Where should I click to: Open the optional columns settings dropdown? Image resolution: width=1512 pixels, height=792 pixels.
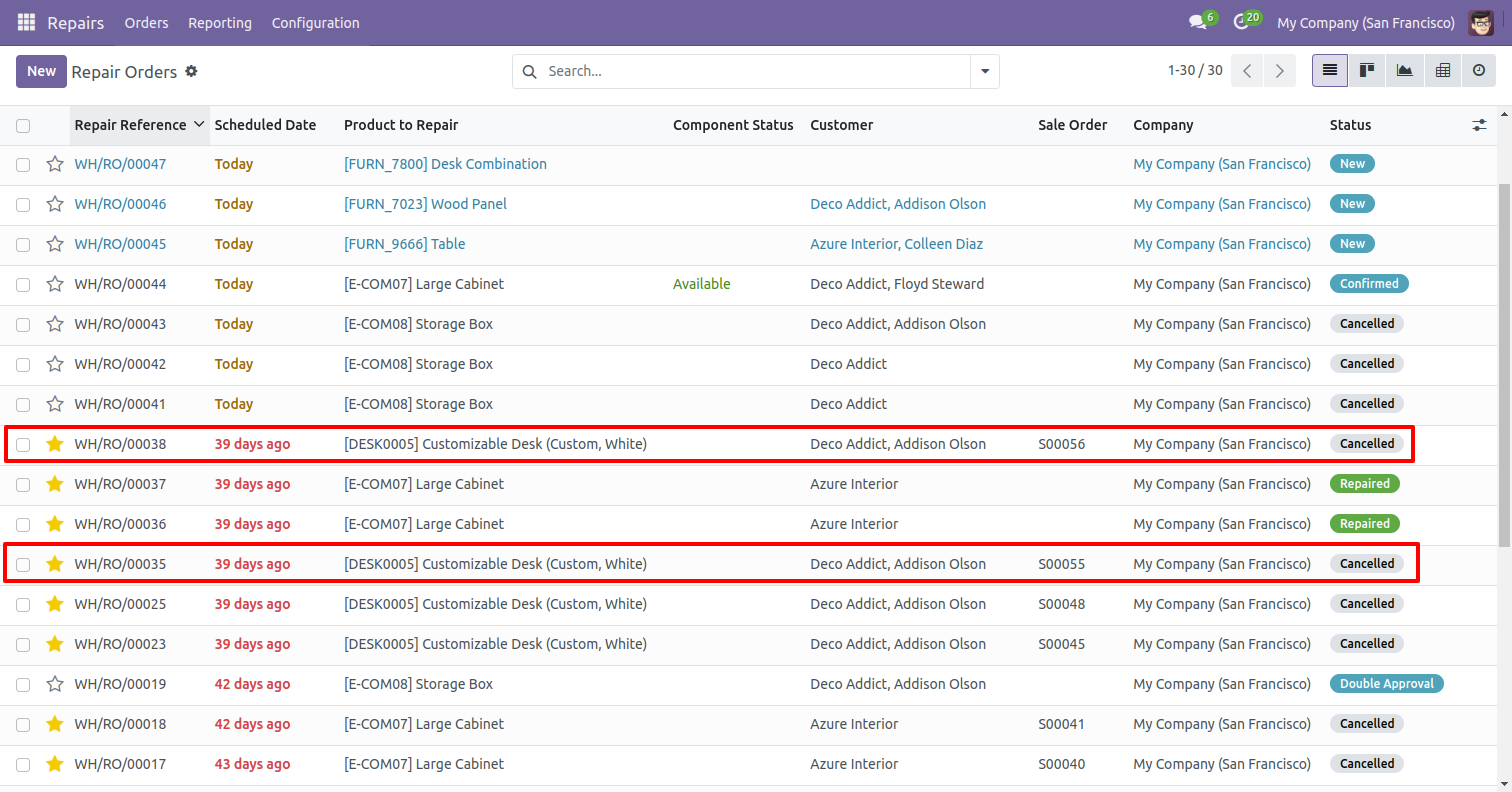pyautogui.click(x=1479, y=125)
